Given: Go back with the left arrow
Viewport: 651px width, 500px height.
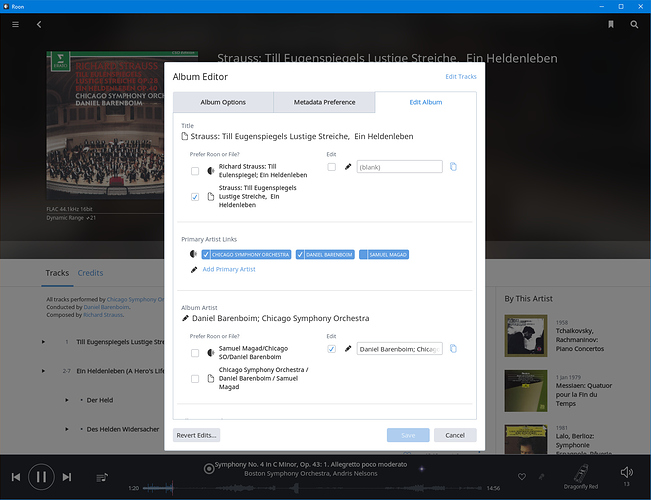Looking at the screenshot, I should point(39,25).
